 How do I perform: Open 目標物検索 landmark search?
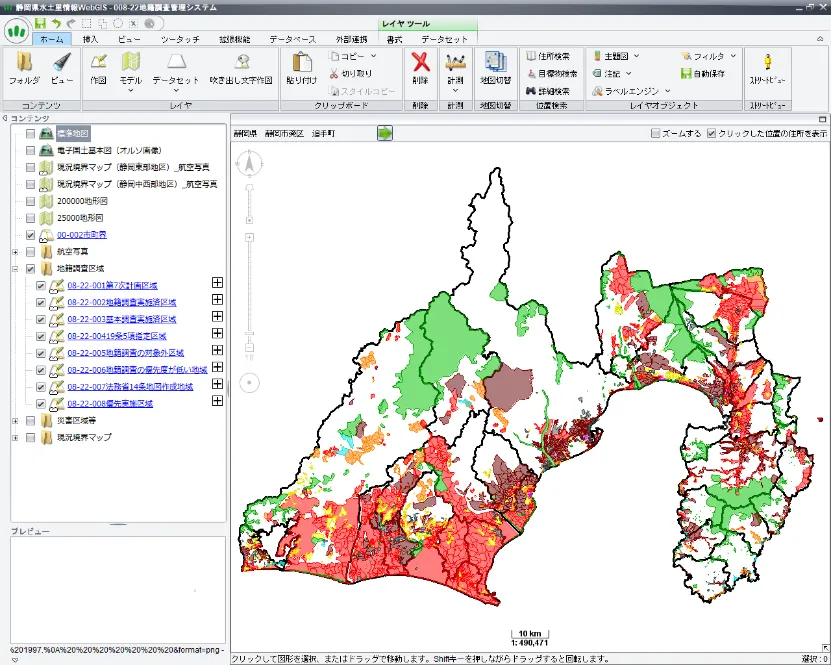tap(552, 74)
